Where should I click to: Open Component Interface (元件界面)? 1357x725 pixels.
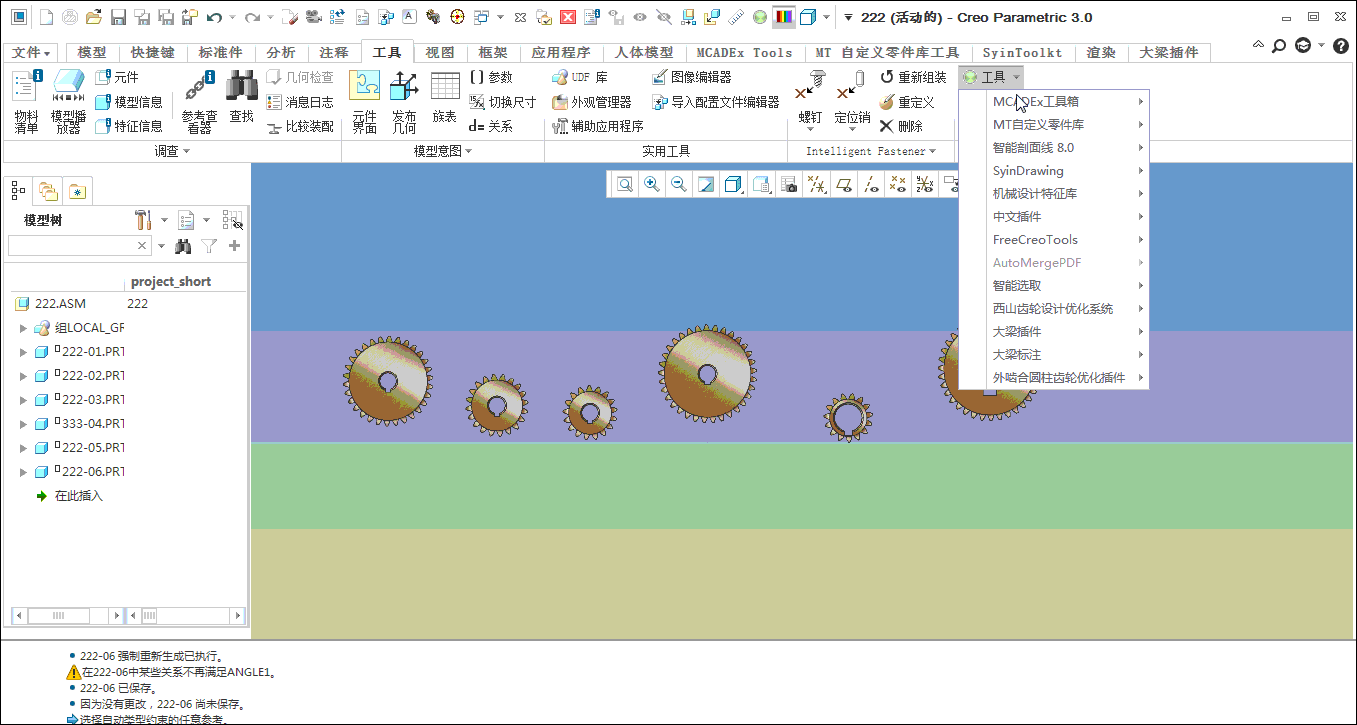[364, 101]
